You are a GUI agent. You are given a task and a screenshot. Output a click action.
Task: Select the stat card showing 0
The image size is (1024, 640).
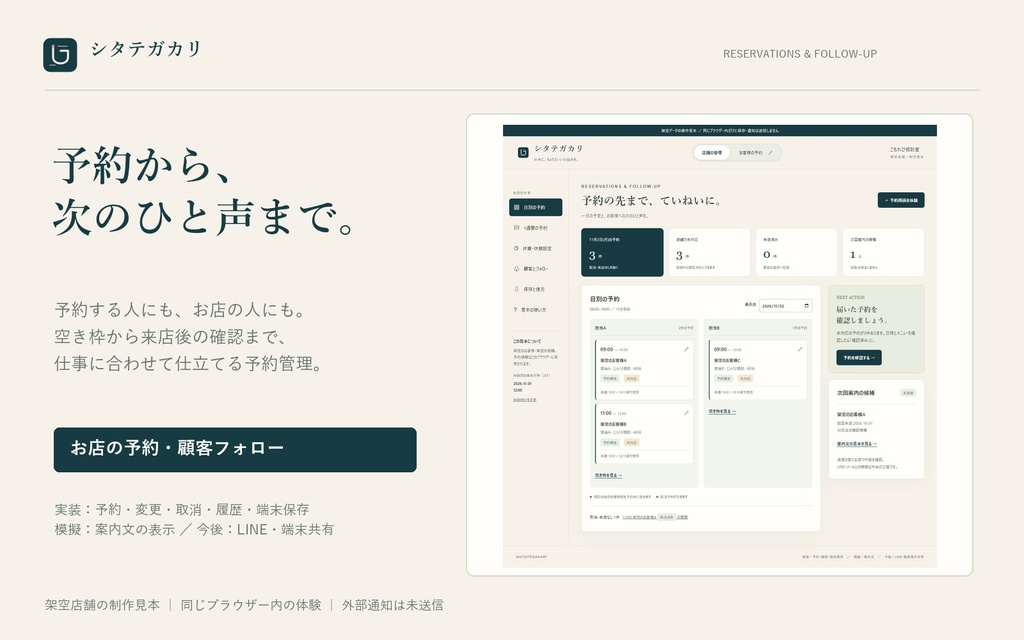[796, 252]
